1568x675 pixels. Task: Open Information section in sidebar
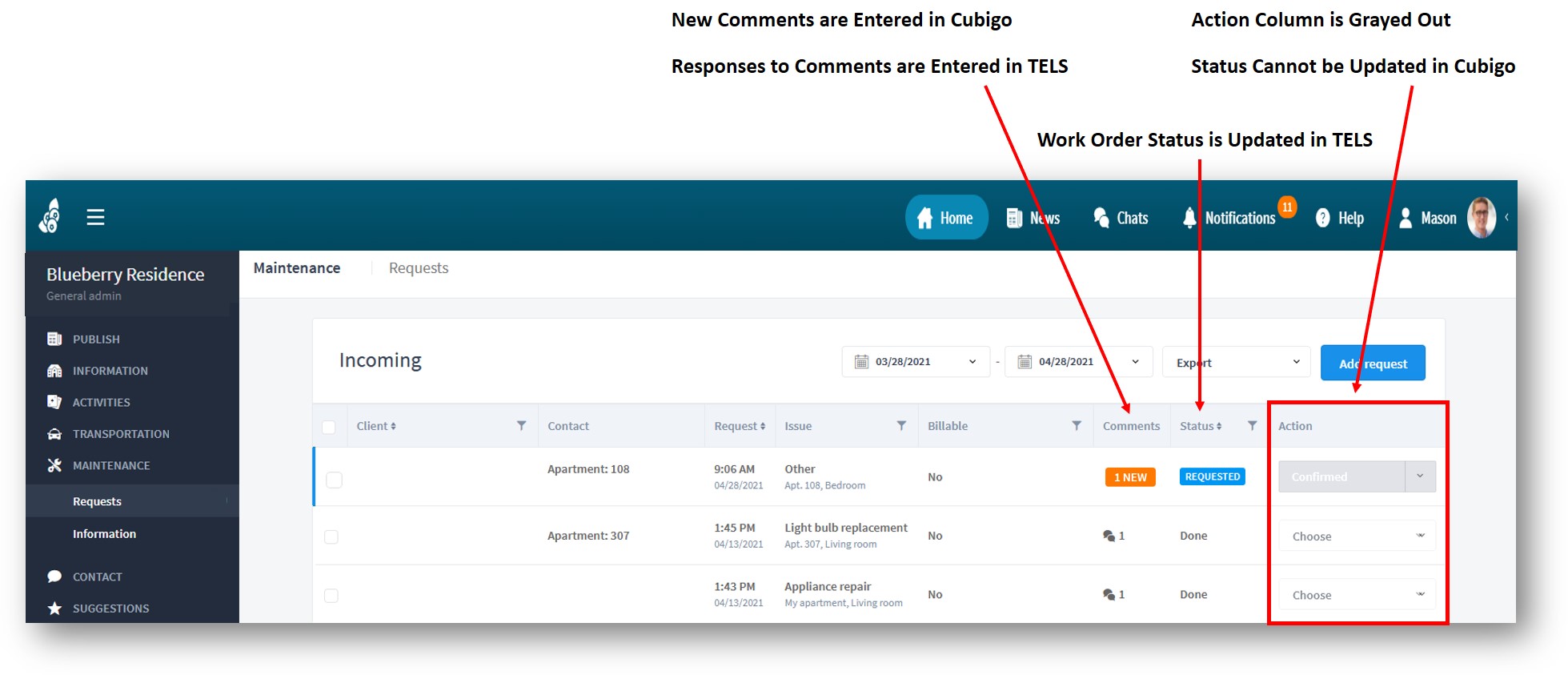110,371
